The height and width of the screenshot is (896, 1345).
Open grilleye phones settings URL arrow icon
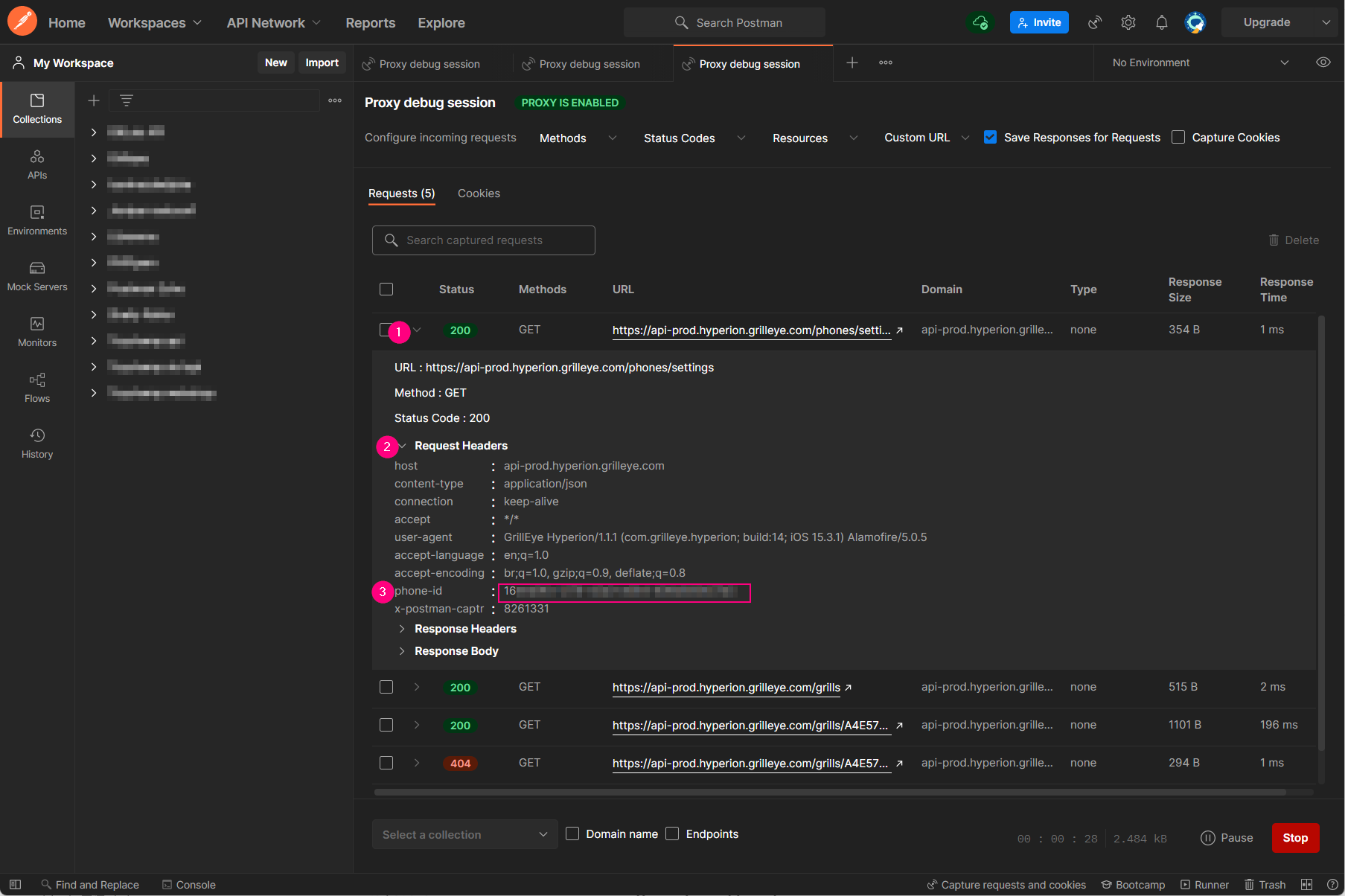click(x=899, y=330)
